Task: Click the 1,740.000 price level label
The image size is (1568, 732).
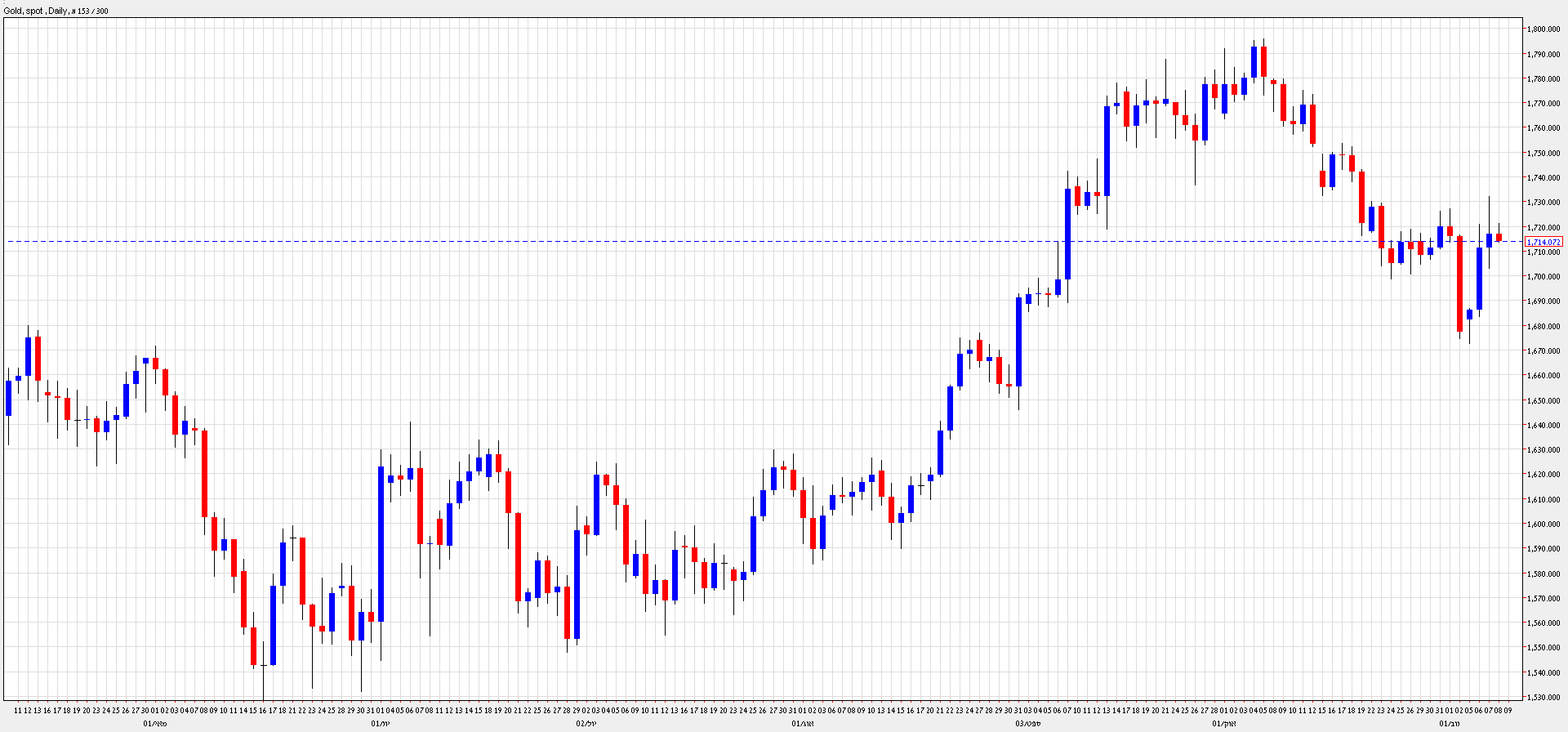Action: [x=1543, y=178]
